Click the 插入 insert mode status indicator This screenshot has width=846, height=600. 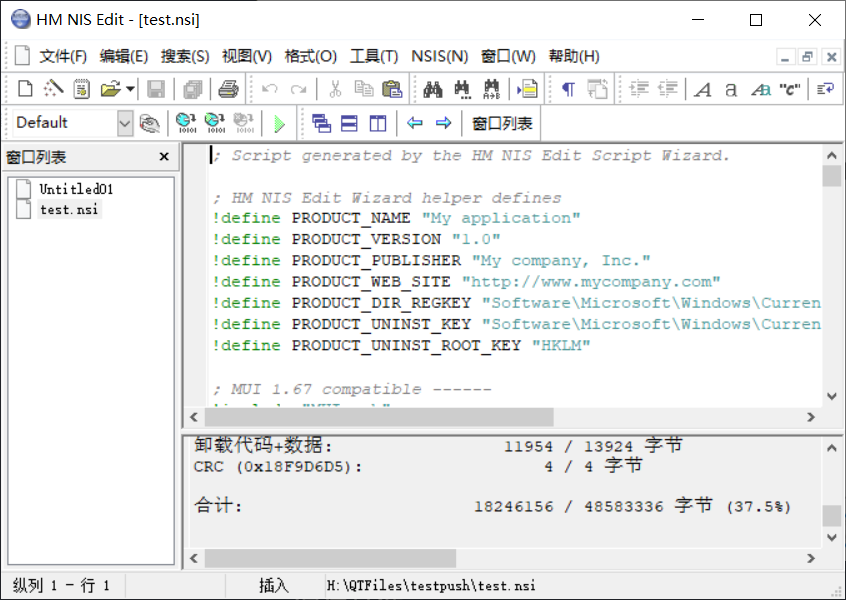click(274, 585)
